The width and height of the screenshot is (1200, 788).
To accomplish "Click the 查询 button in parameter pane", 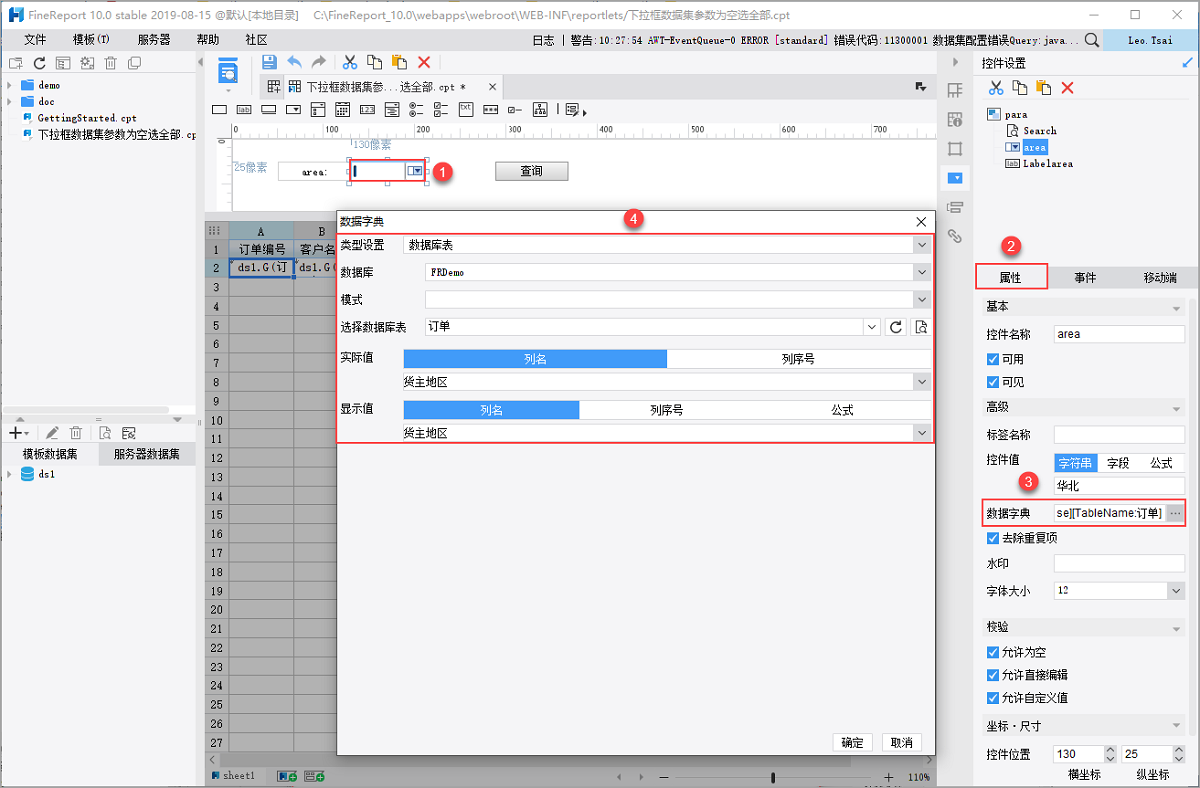I will coord(531,171).
